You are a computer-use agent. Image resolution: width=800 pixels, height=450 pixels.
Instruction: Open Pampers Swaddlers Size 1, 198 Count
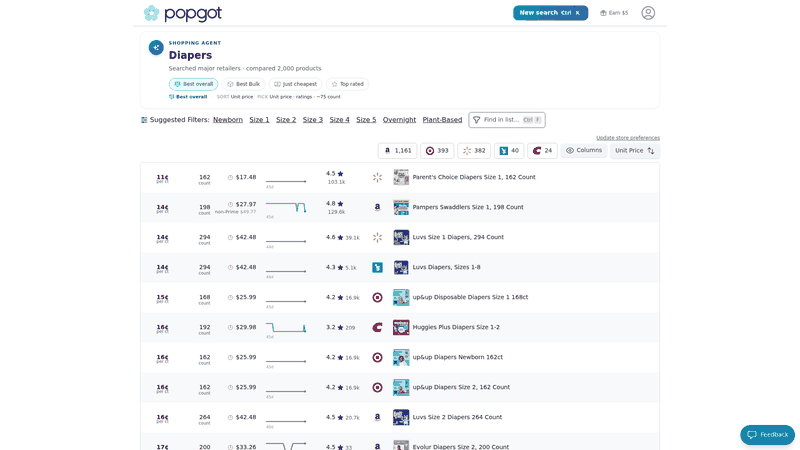(468, 207)
